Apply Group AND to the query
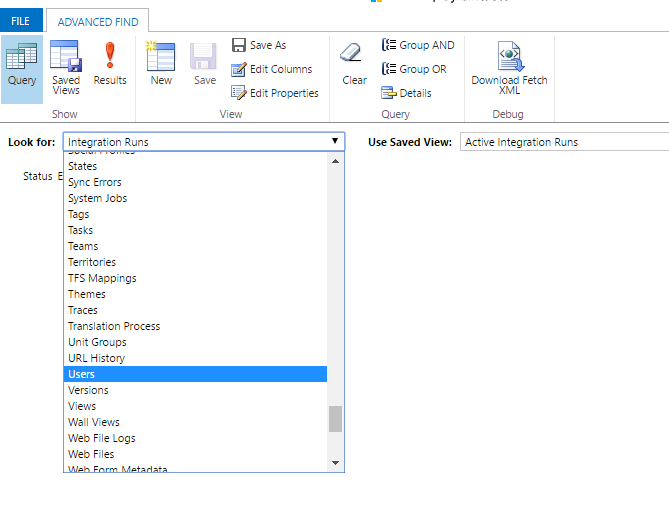 (417, 45)
